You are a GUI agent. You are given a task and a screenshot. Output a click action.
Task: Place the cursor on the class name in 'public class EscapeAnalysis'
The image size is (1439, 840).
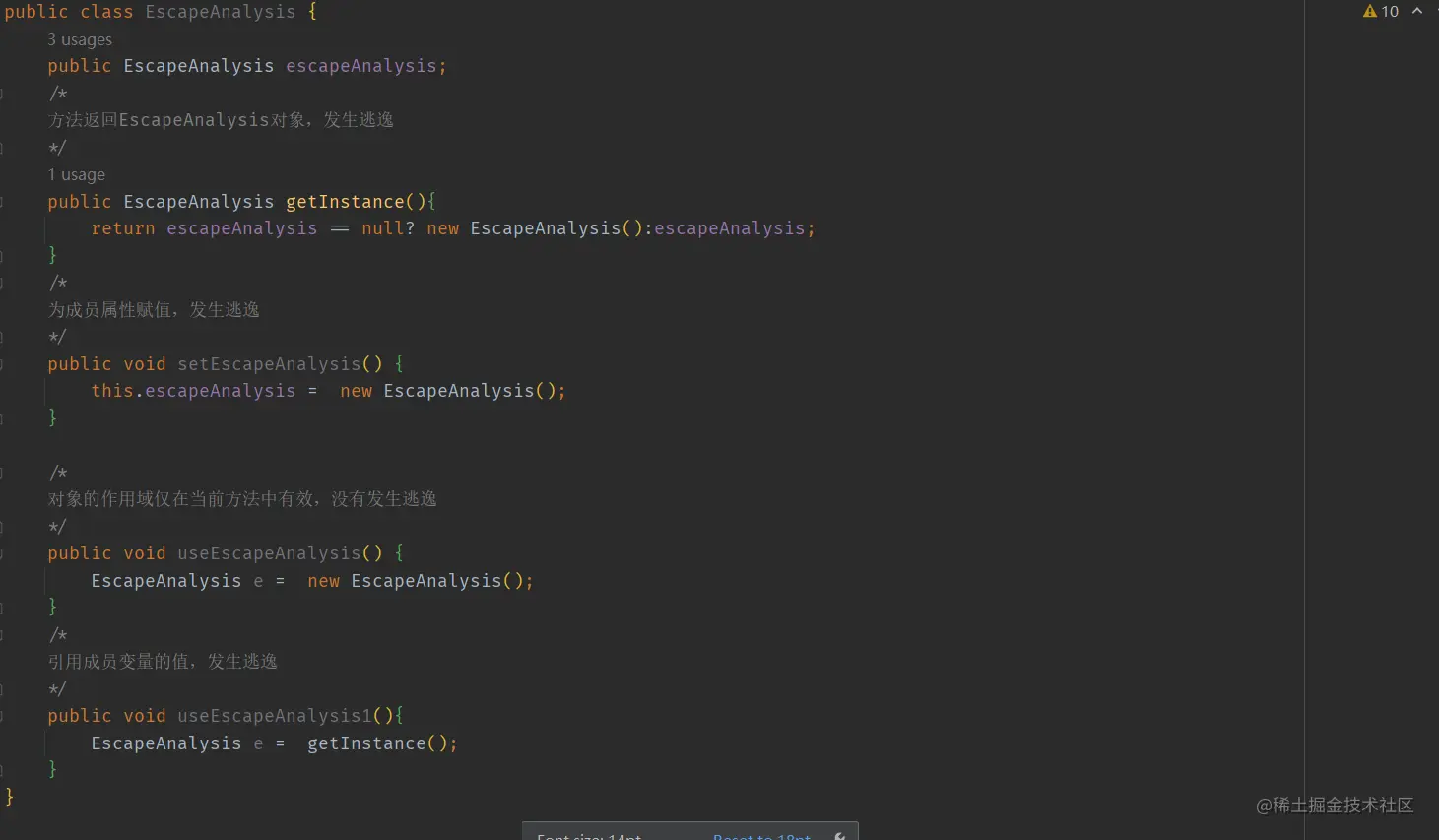221,12
